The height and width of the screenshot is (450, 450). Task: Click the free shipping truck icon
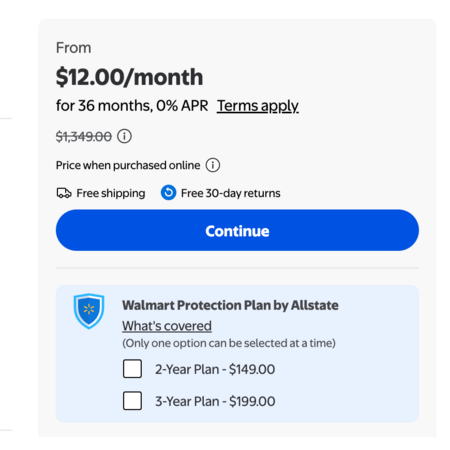64,193
